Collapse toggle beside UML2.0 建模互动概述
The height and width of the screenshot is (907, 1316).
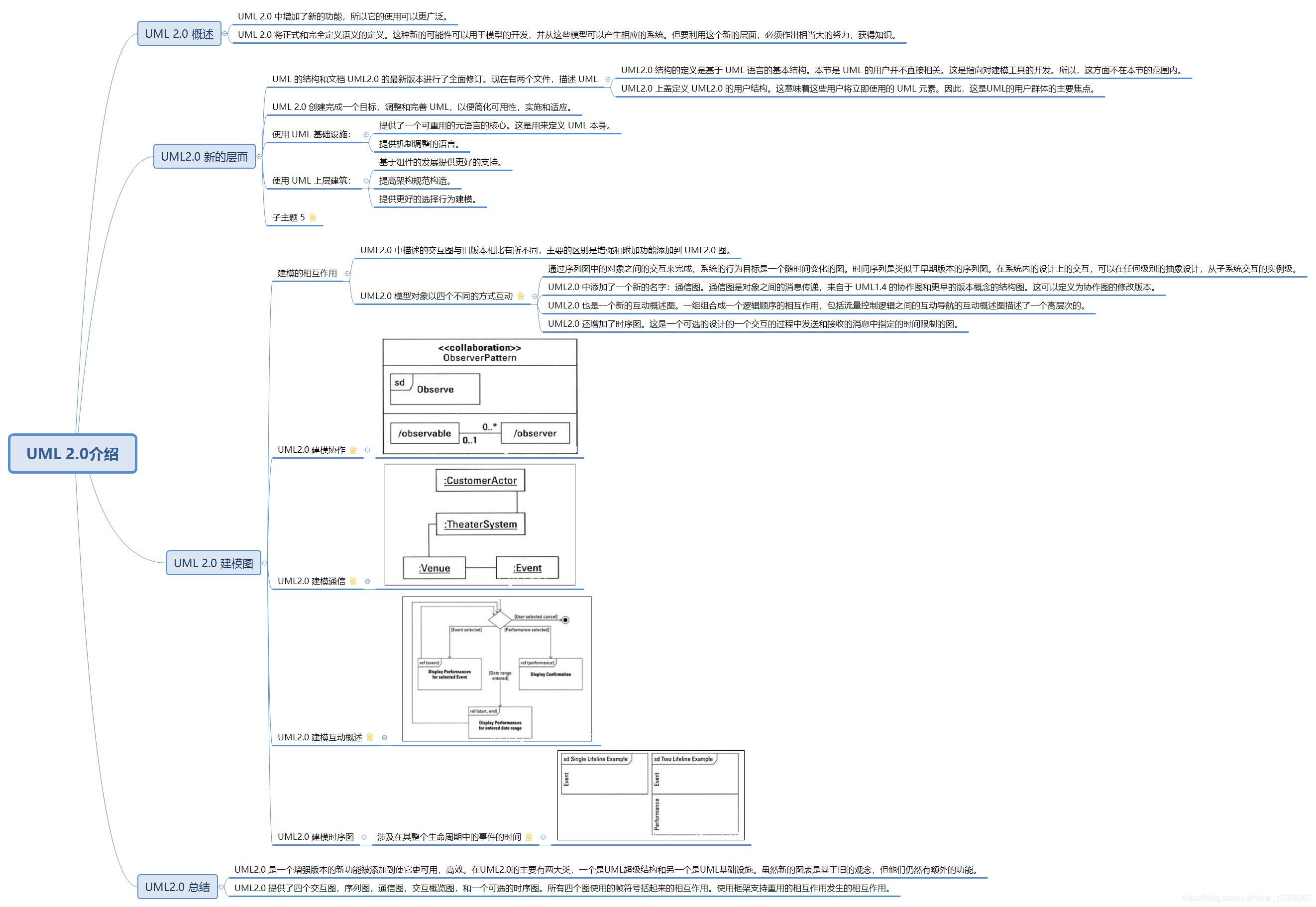(384, 738)
